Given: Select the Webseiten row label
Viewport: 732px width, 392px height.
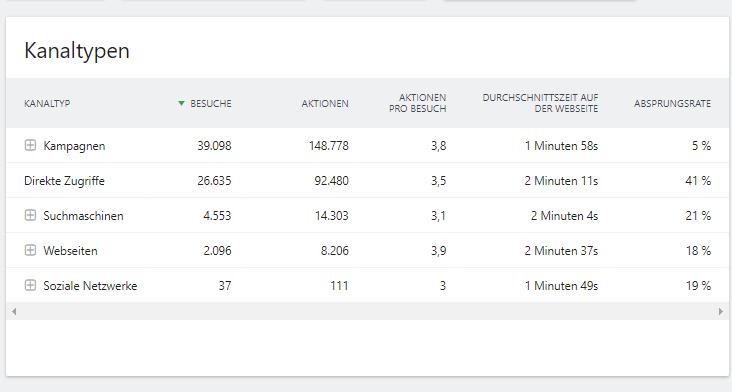Looking at the screenshot, I should click(x=70, y=251).
